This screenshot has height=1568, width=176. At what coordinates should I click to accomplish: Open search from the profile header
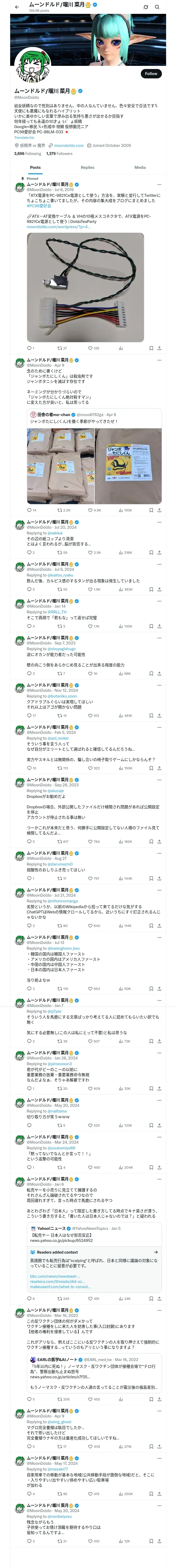[157, 7]
